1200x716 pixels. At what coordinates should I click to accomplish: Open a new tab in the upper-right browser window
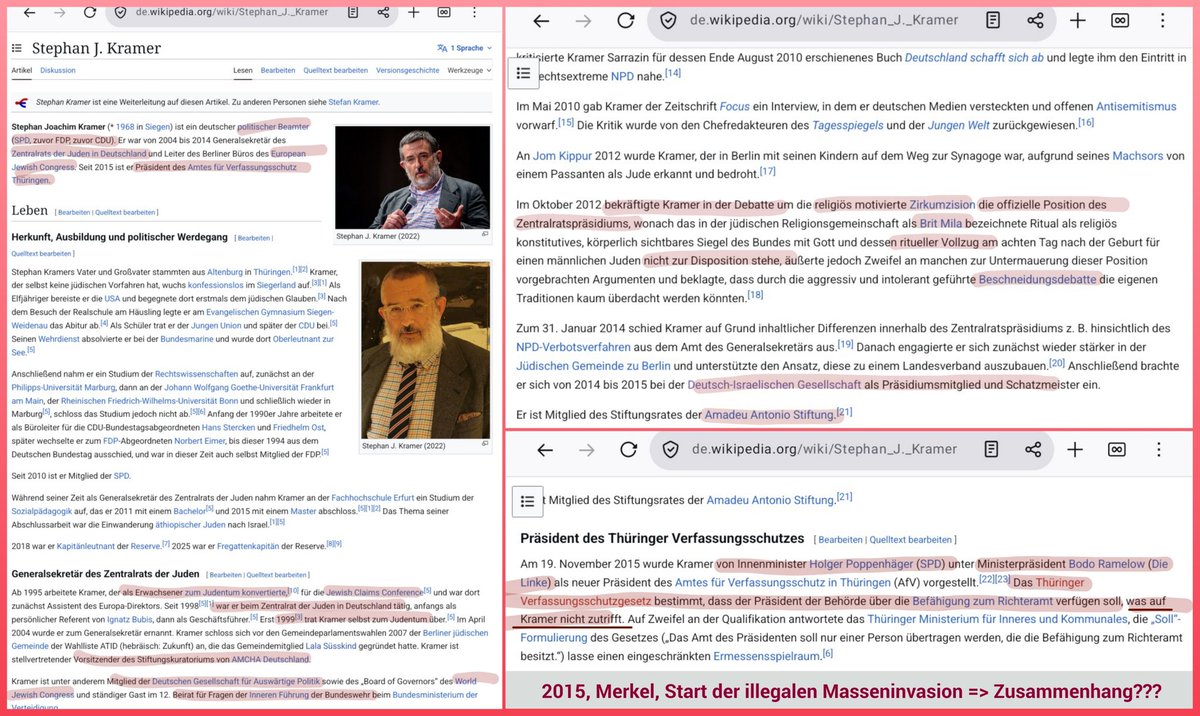[1076, 21]
